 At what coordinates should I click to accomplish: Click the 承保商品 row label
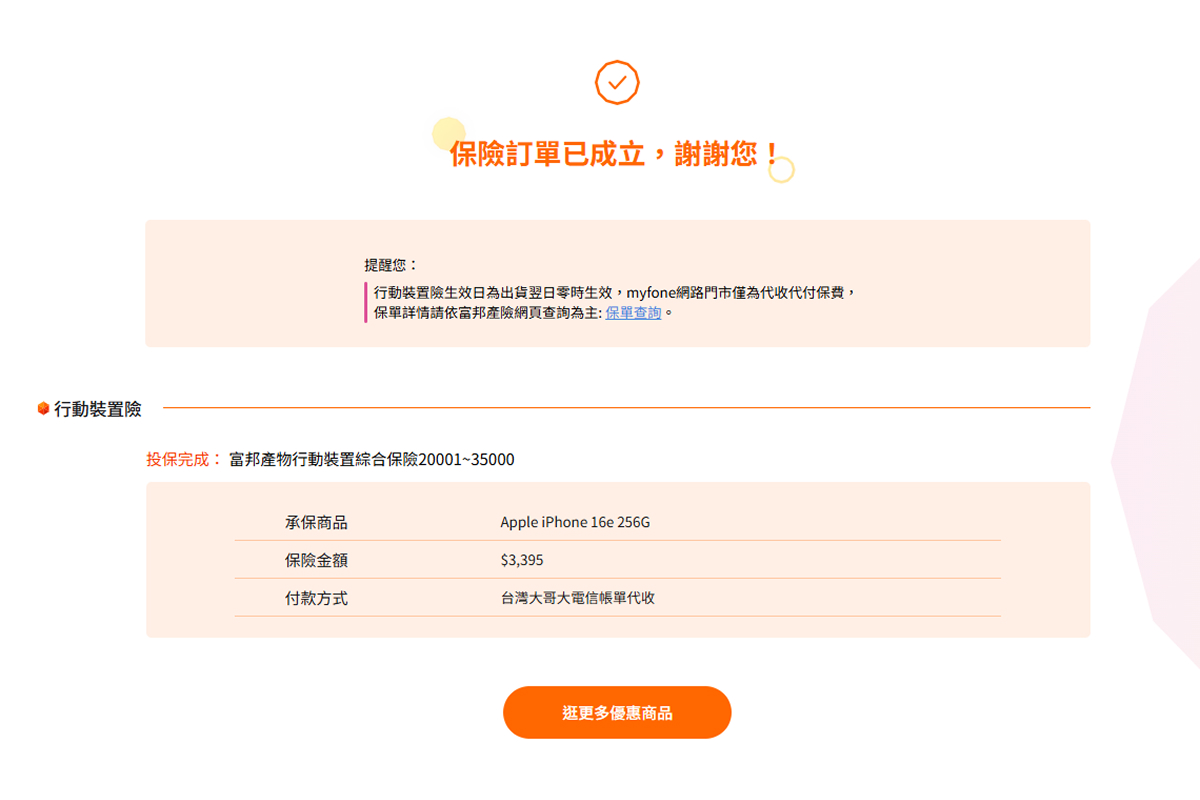coord(316,522)
